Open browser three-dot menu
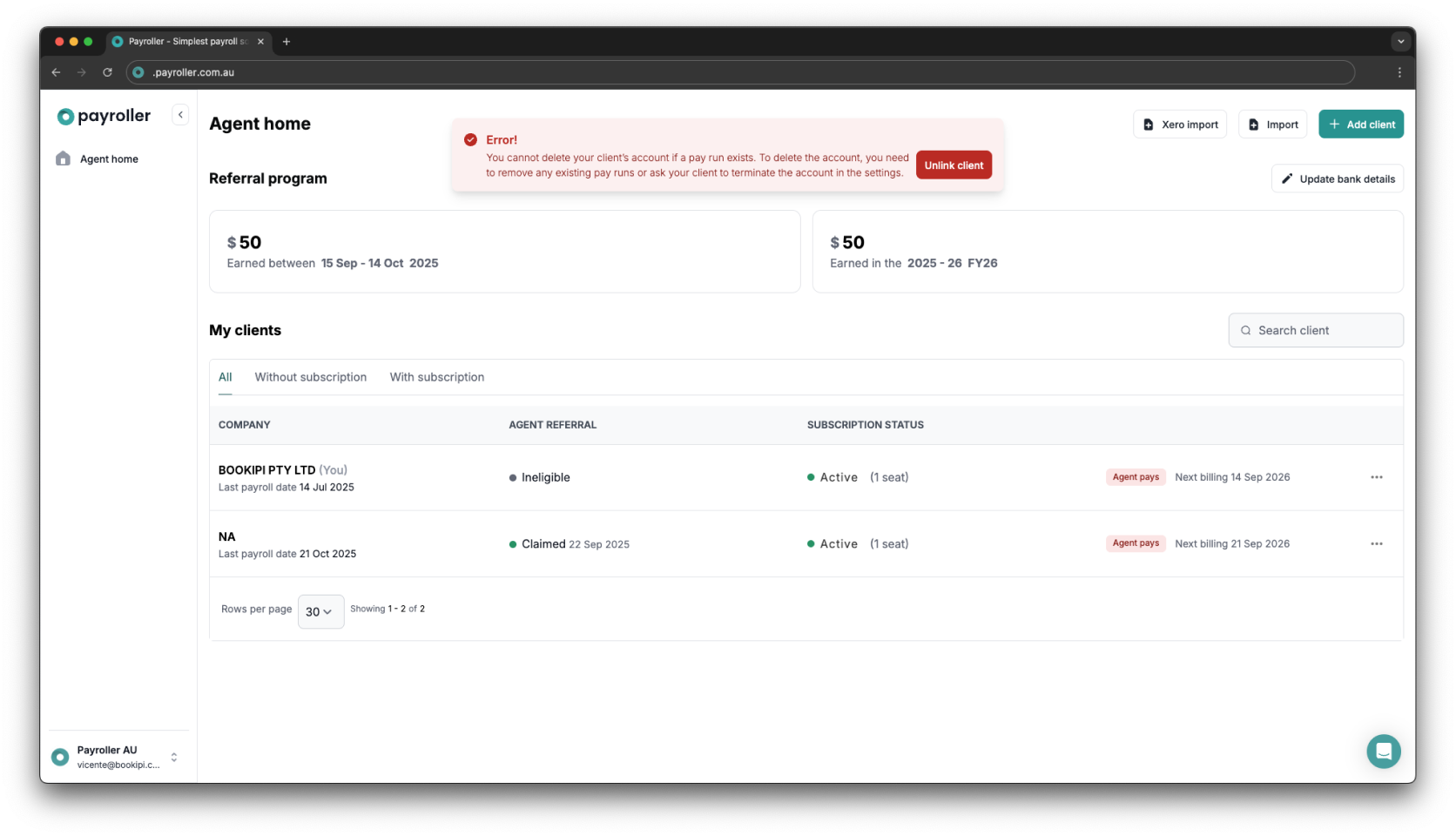This screenshot has width=1456, height=836. (1399, 72)
